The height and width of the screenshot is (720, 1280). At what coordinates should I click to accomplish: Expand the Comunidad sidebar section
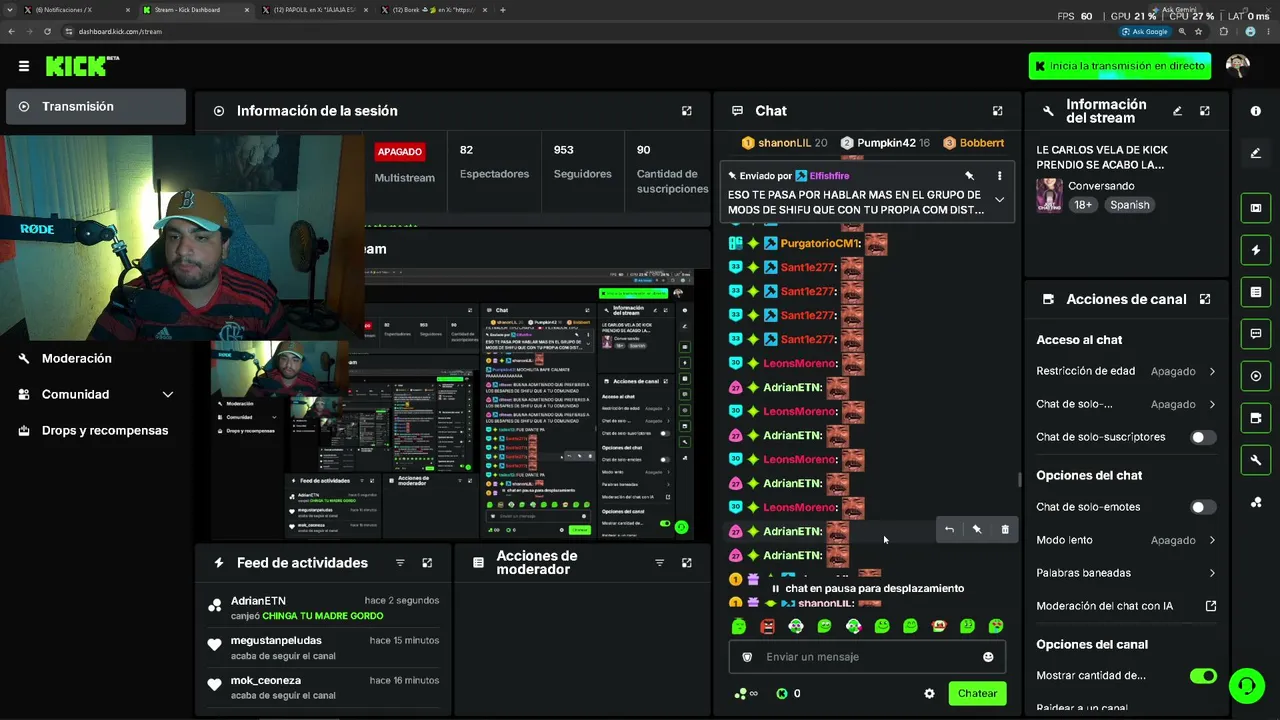click(x=95, y=394)
